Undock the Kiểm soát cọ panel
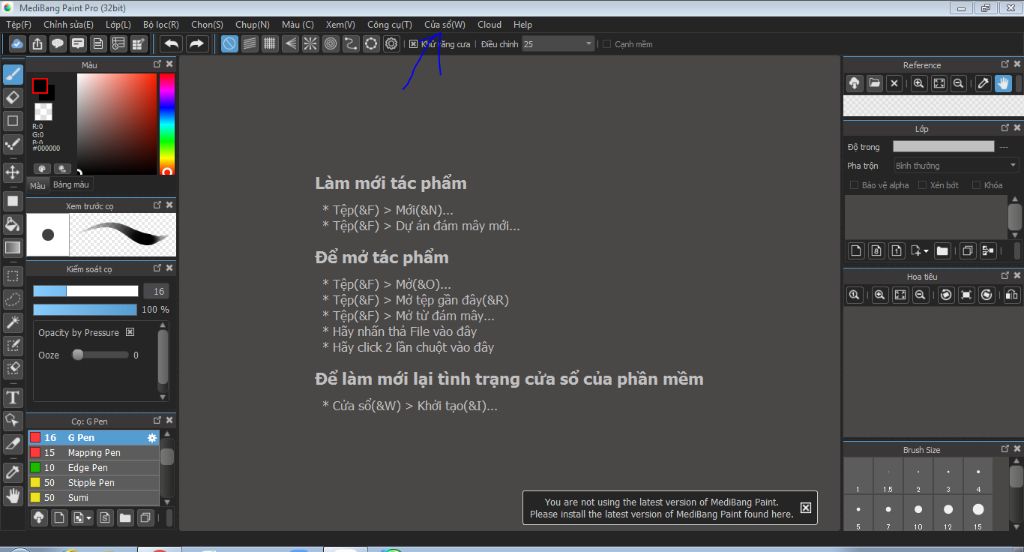This screenshot has height=552, width=1024. coord(157,268)
